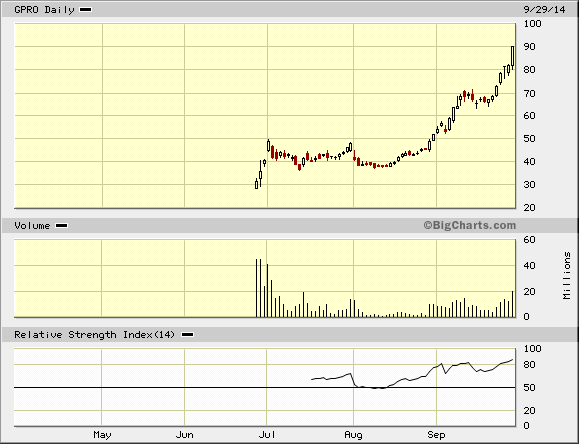
Task: Click the Sep month label
Action: (x=436, y=435)
